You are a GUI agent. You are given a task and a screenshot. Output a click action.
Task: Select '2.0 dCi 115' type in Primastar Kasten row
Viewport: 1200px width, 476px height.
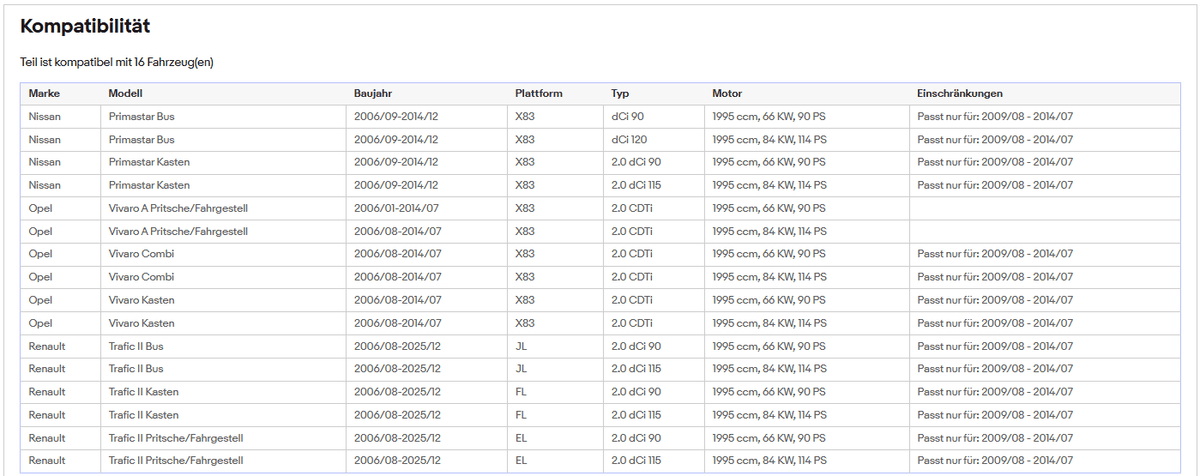click(x=636, y=185)
